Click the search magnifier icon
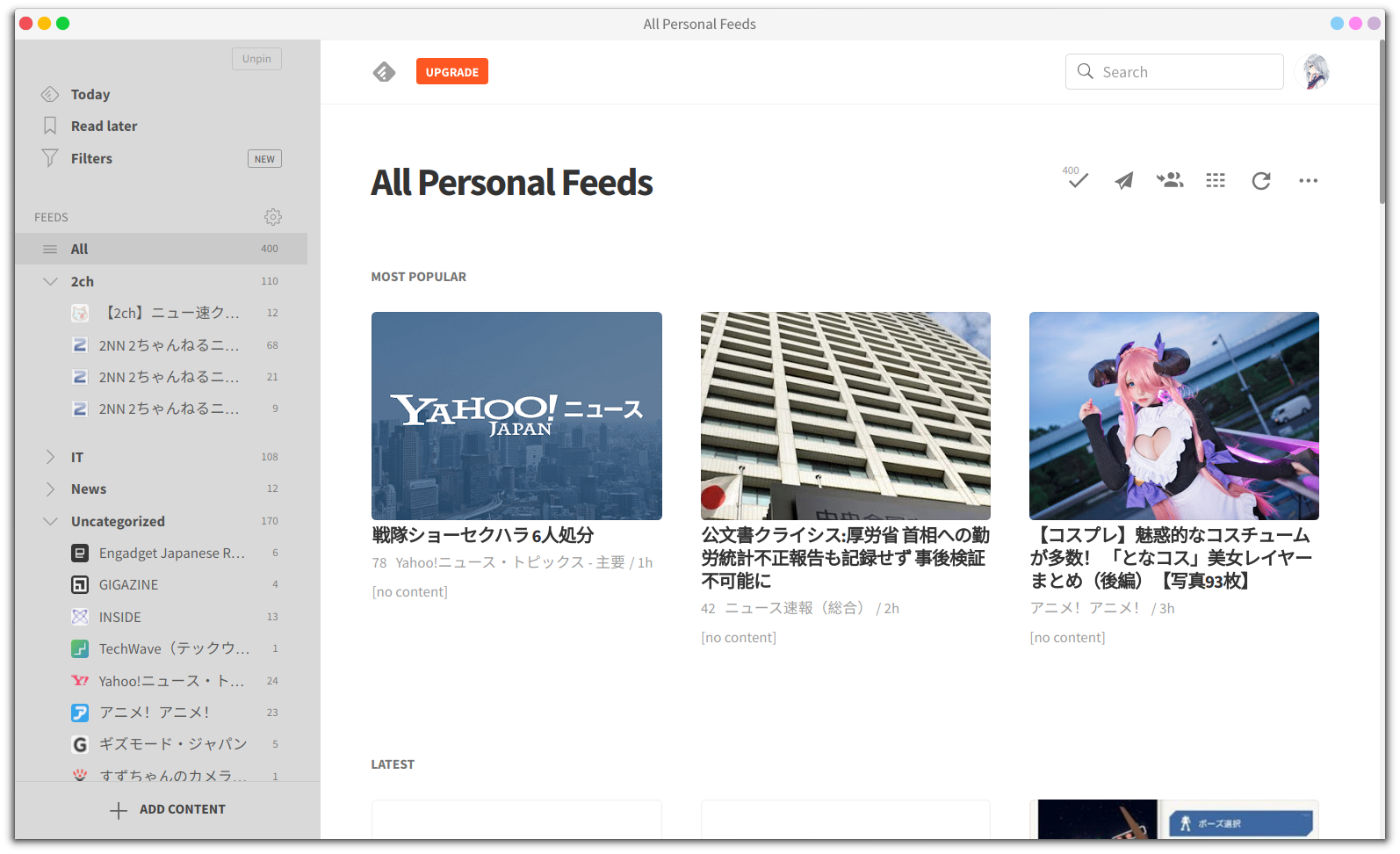1400x854 pixels. coord(1086,71)
